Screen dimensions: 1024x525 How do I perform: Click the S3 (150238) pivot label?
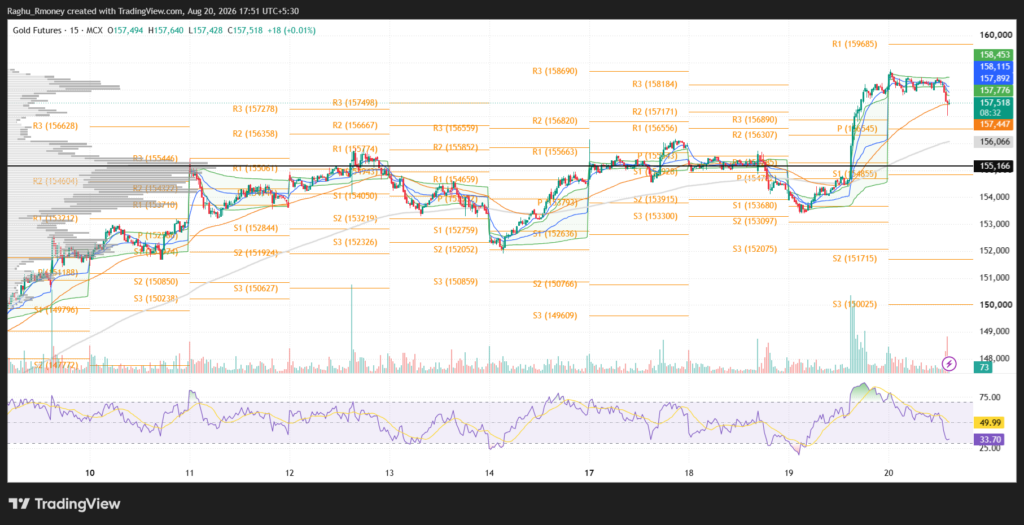pos(156,298)
